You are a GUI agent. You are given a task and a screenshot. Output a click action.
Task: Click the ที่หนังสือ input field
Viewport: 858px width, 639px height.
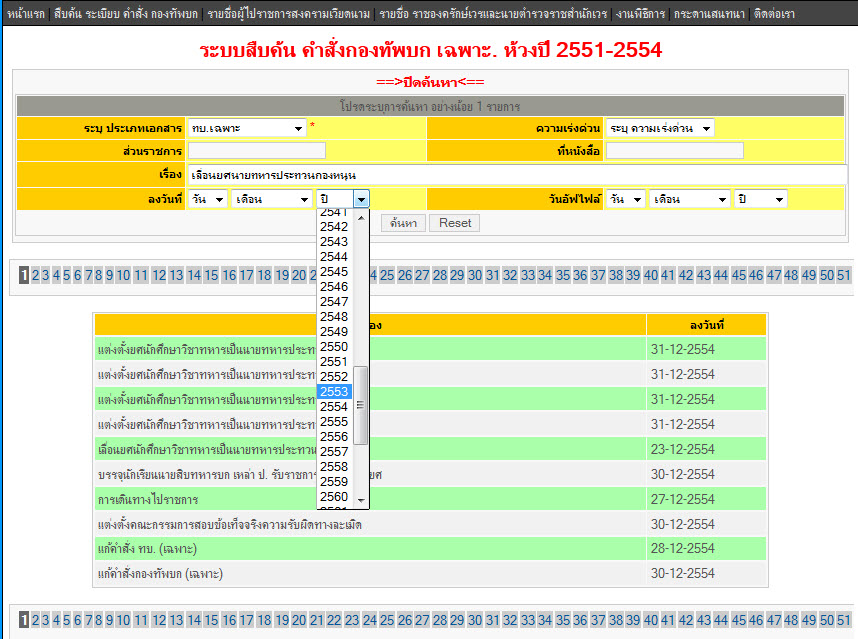[x=675, y=150]
